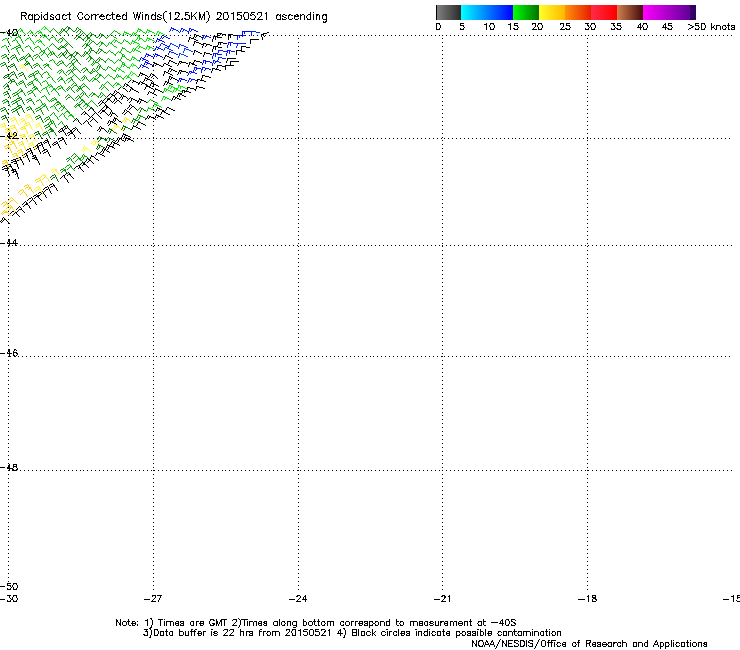The width and height of the screenshot is (740, 650).
Task: Click the '>50 knots' legend label
Action: (711, 27)
